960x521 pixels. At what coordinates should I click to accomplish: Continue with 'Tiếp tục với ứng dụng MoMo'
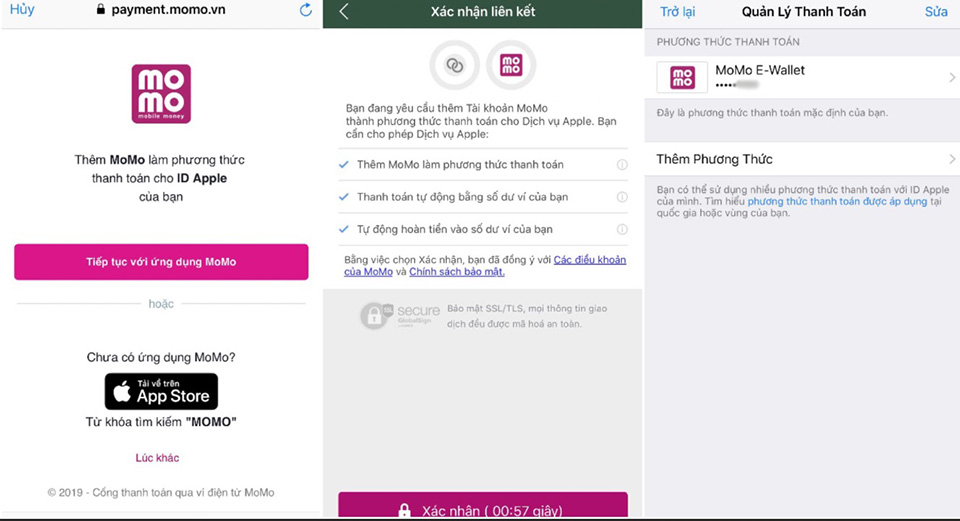pos(161,262)
